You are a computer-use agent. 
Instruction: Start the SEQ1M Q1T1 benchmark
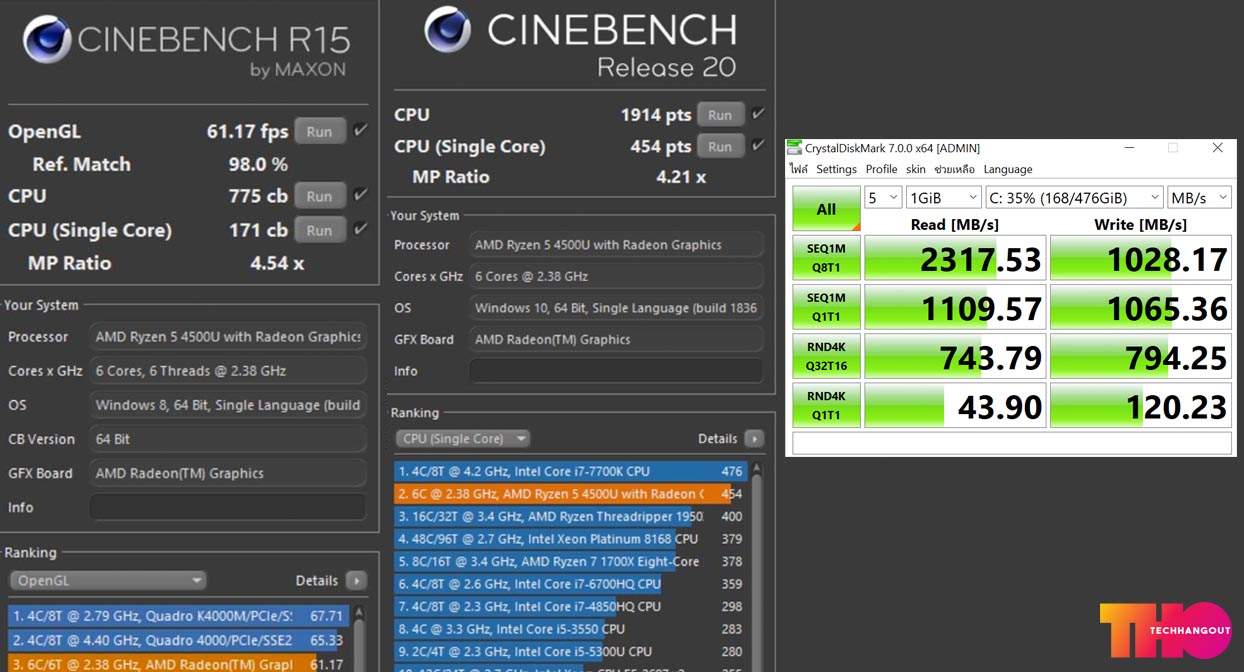[x=826, y=307]
